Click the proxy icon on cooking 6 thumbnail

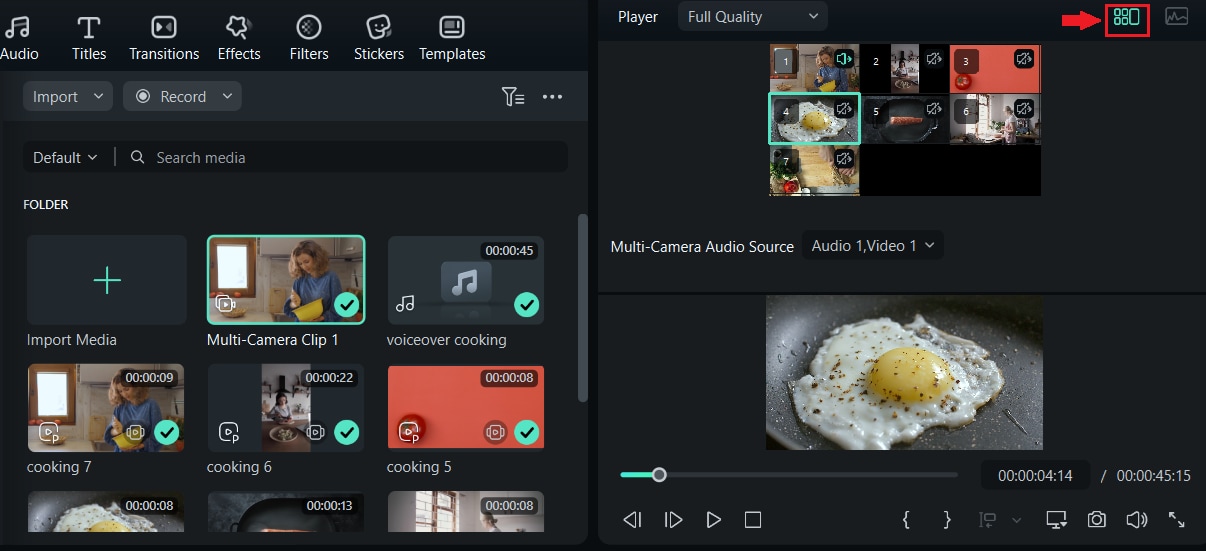tap(229, 433)
